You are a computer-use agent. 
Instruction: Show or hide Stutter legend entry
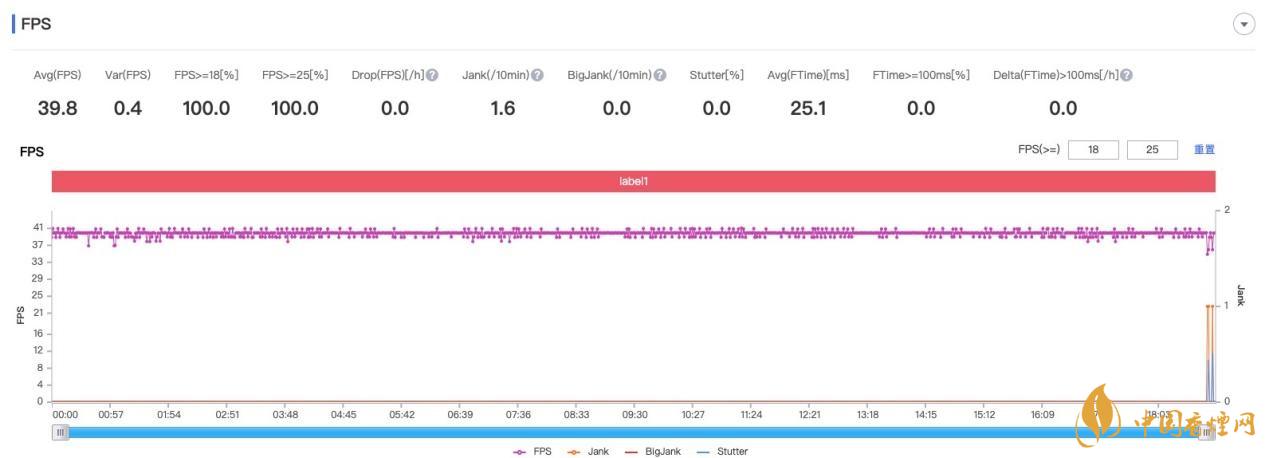coord(721,452)
